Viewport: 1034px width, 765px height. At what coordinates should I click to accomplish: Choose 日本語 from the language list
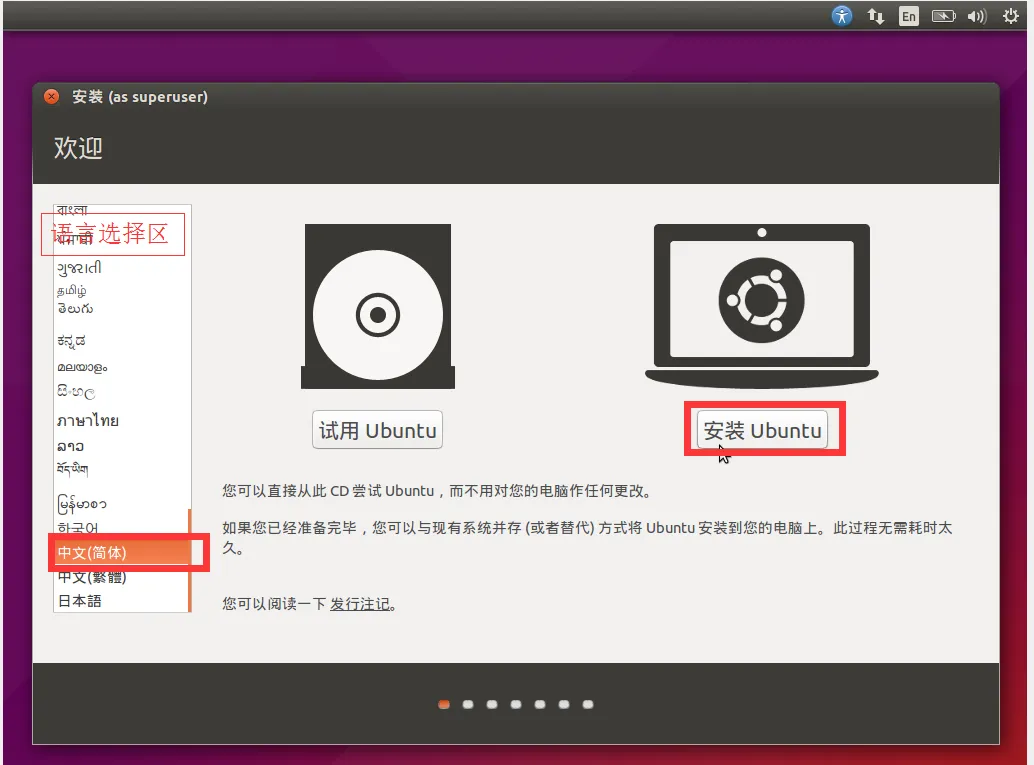click(x=80, y=601)
